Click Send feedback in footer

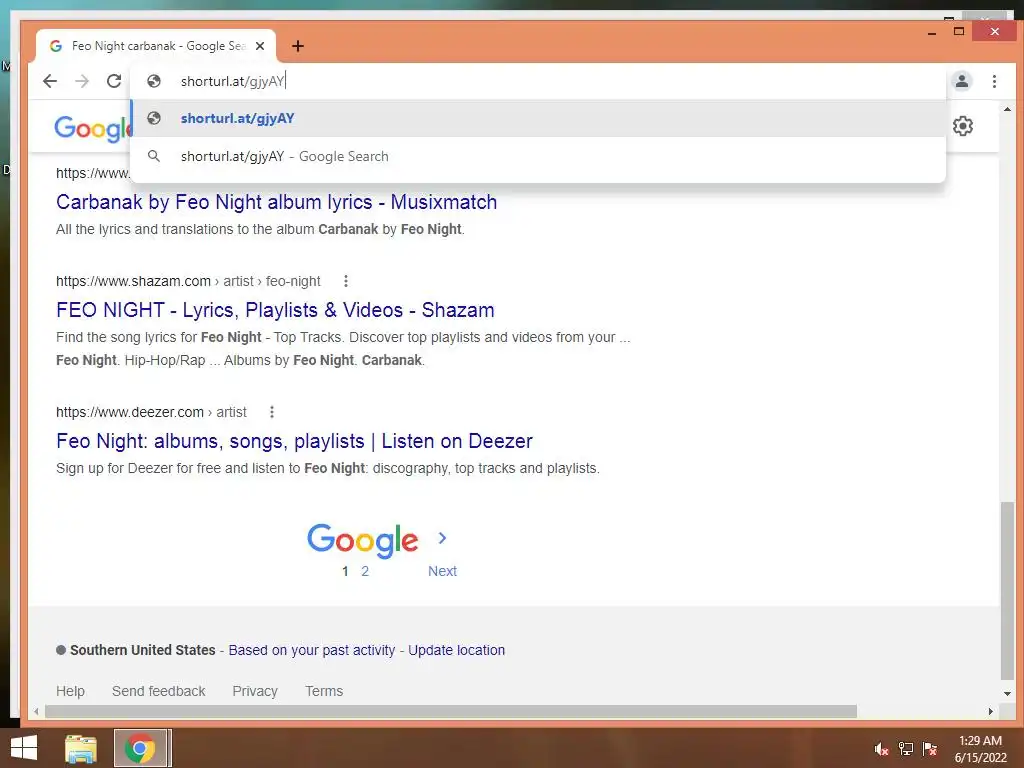coord(159,691)
